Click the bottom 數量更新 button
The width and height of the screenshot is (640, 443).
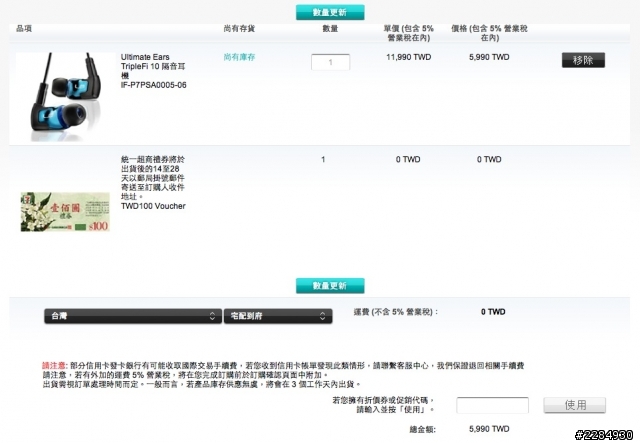tap(330, 285)
